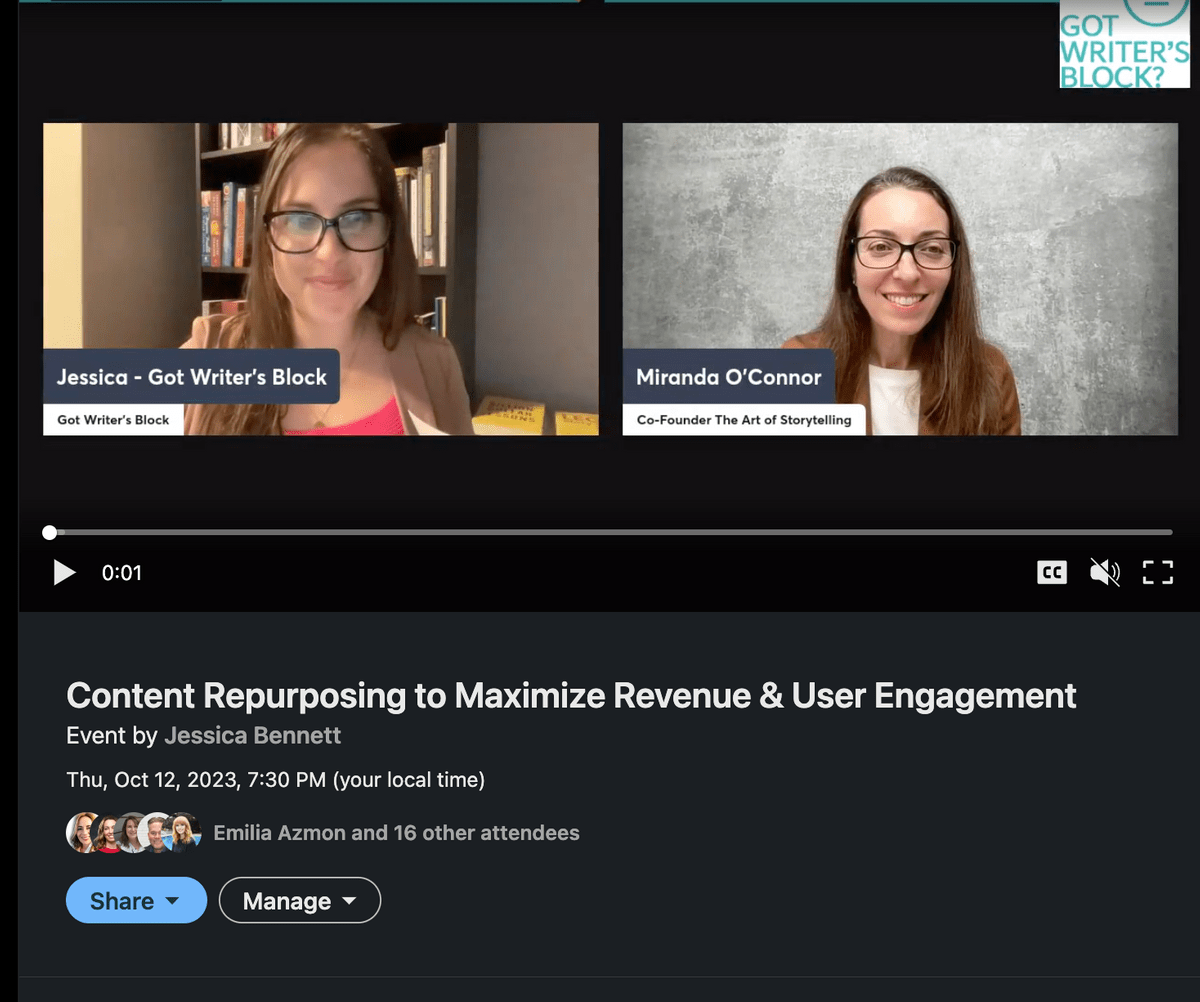
Task: View Emilia Azmon and 16 other attendees
Action: pyautogui.click(x=396, y=832)
